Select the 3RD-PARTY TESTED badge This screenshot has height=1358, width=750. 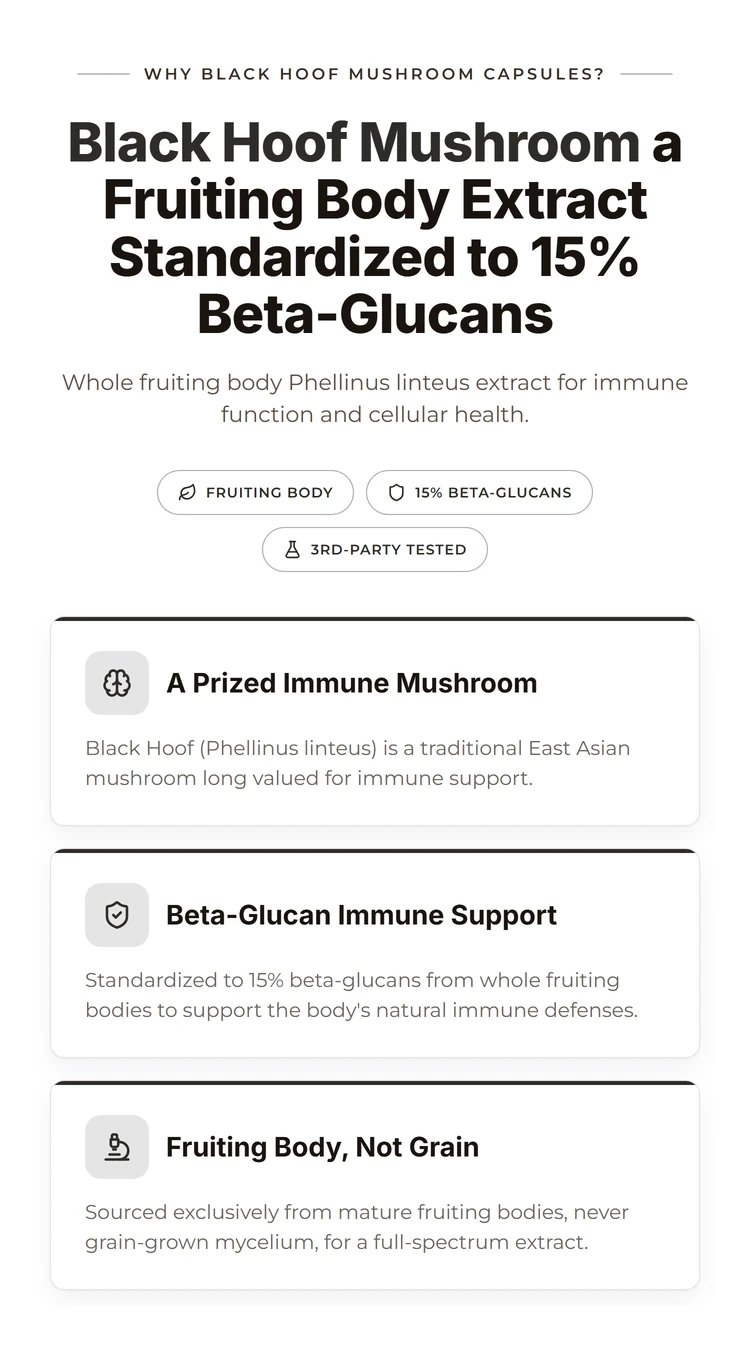[375, 550]
